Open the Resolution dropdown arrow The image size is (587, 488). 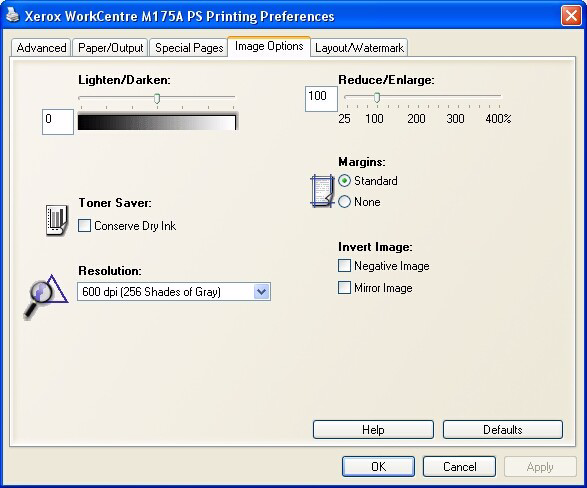point(262,292)
